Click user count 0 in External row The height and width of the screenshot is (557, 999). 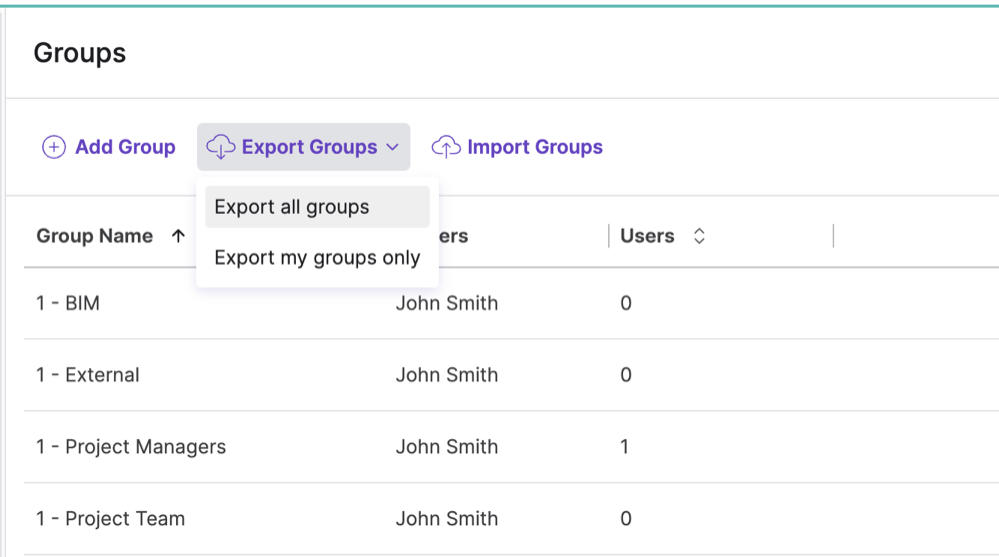(x=626, y=375)
